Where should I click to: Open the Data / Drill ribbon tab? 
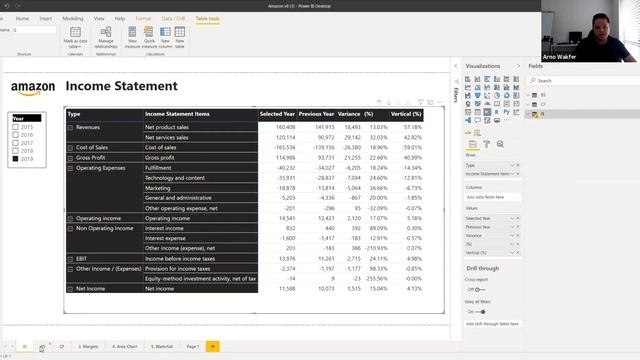tap(173, 18)
